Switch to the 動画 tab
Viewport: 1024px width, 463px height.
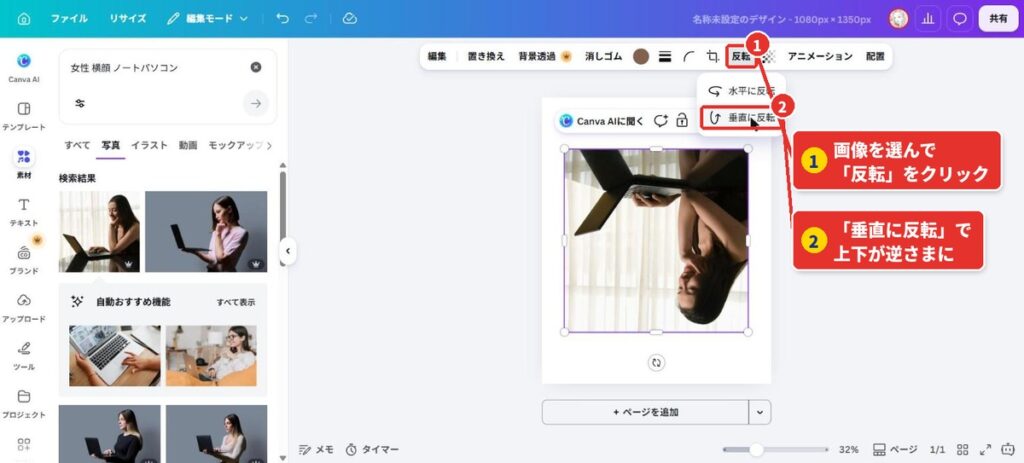188,146
